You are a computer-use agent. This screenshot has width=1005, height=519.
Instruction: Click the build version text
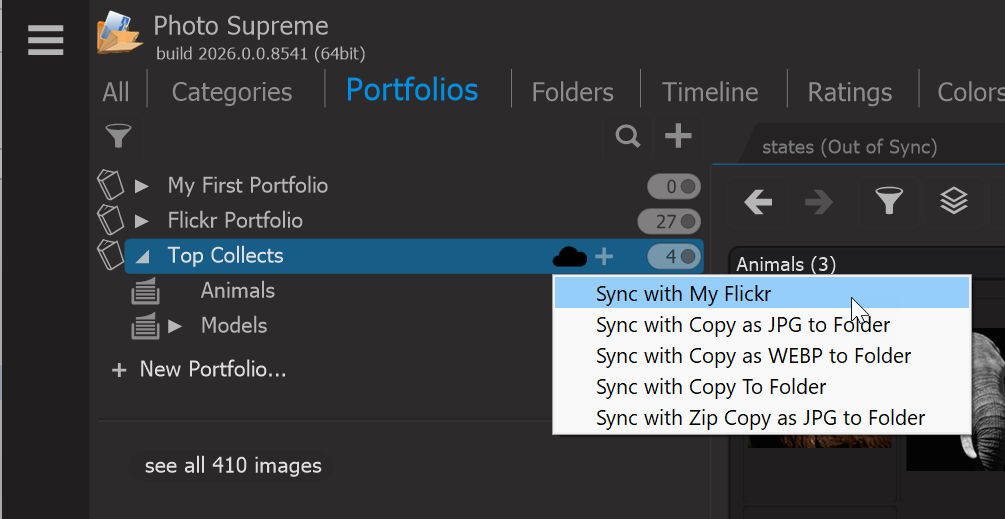tap(260, 53)
